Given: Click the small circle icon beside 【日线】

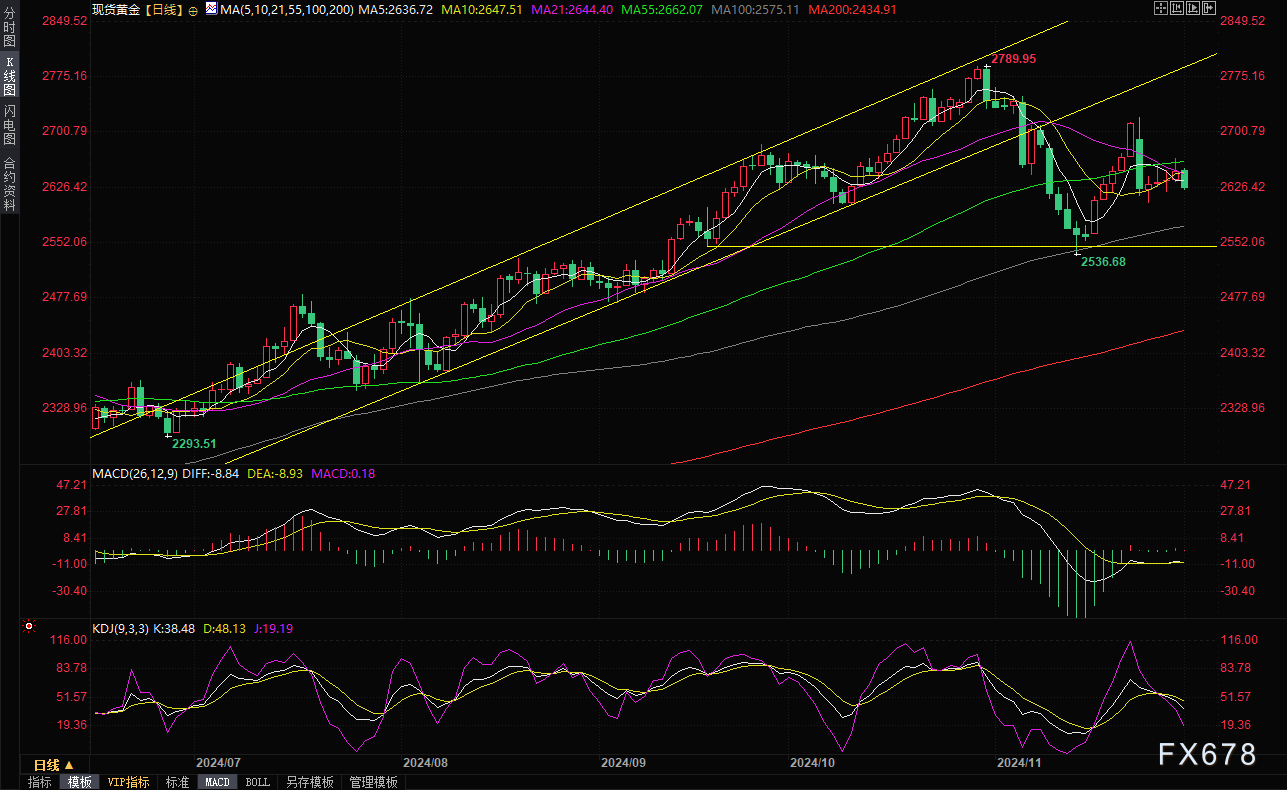Looking at the screenshot, I should click(x=192, y=9).
